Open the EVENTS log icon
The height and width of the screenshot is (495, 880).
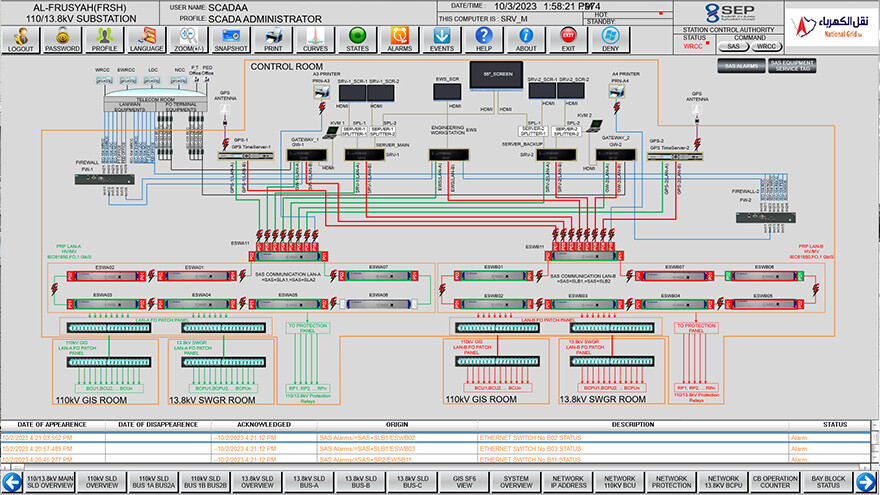point(441,40)
